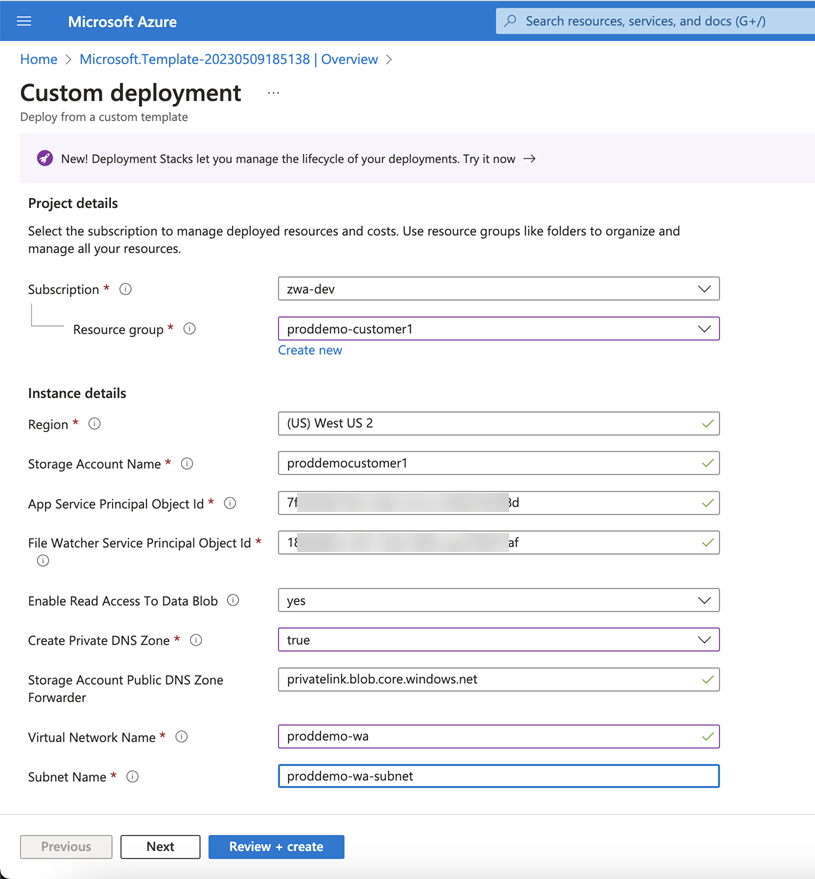
Task: Click inside the Subnet Name input field
Action: tap(498, 776)
